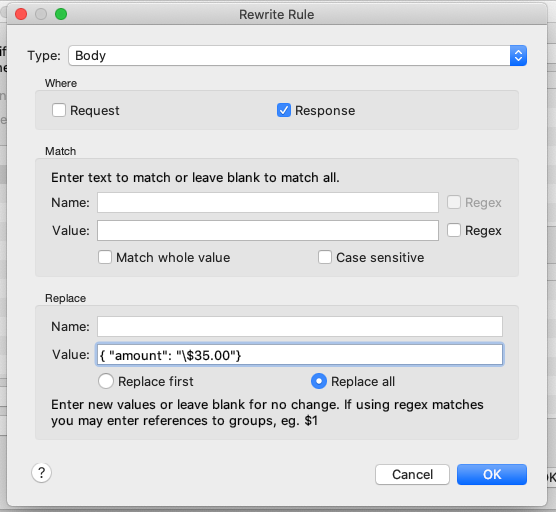
Task: Click the 'Enter text to match' instruction text
Action: (195, 177)
